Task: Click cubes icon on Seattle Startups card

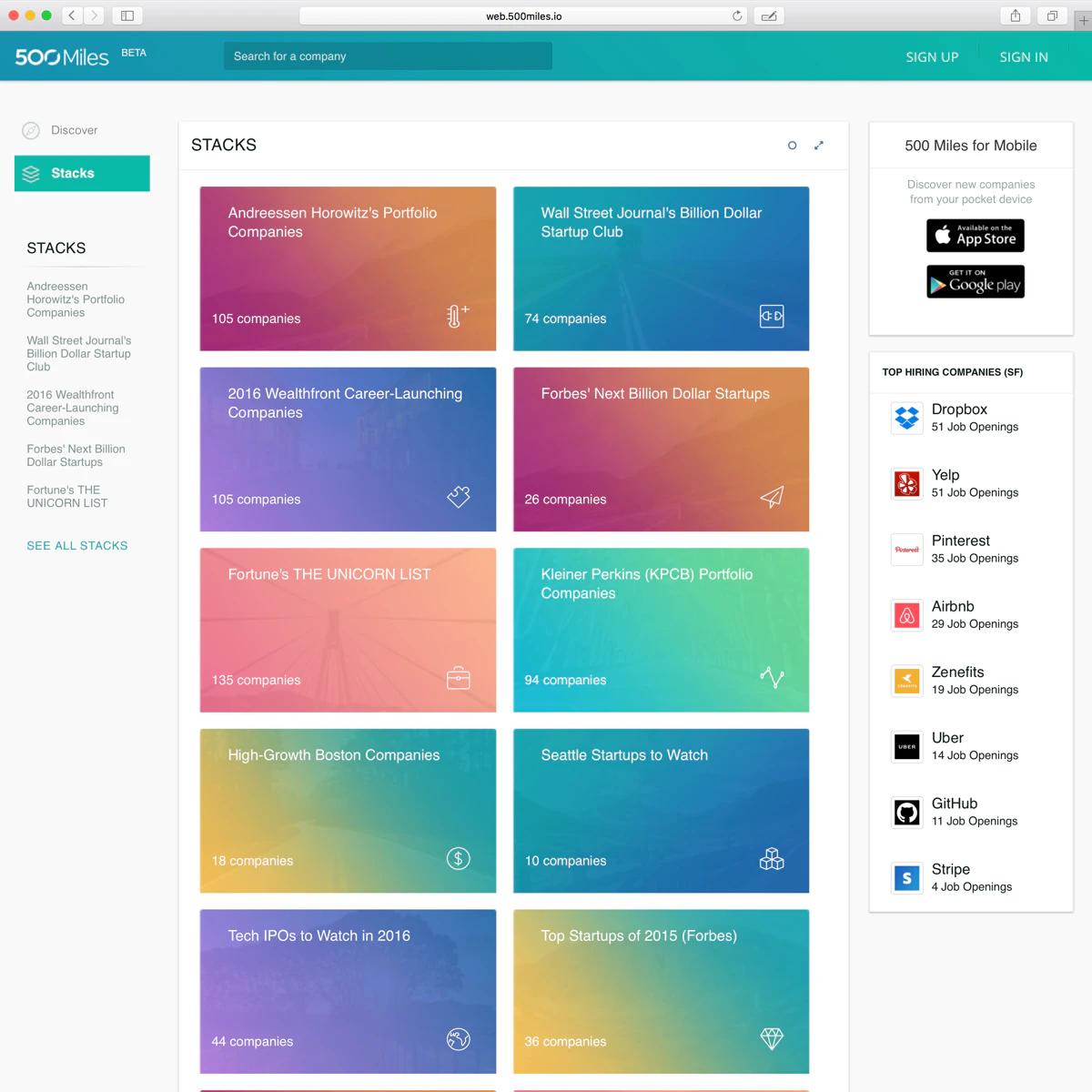Action: tap(772, 858)
